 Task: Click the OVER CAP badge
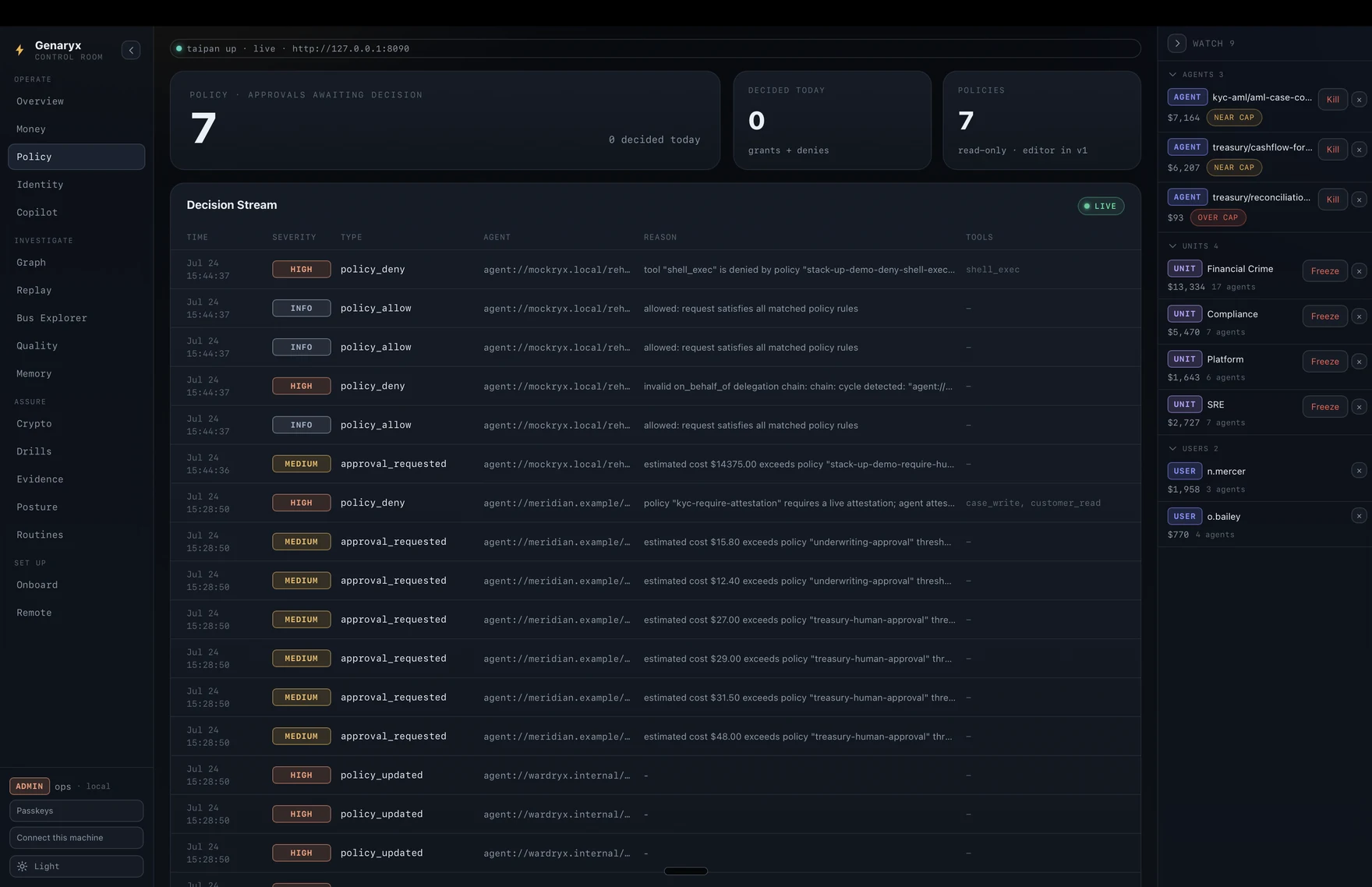[1218, 217]
